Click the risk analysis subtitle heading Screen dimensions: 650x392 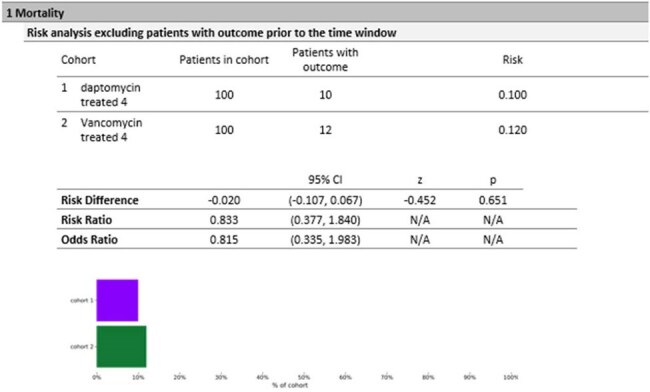[x=211, y=33]
